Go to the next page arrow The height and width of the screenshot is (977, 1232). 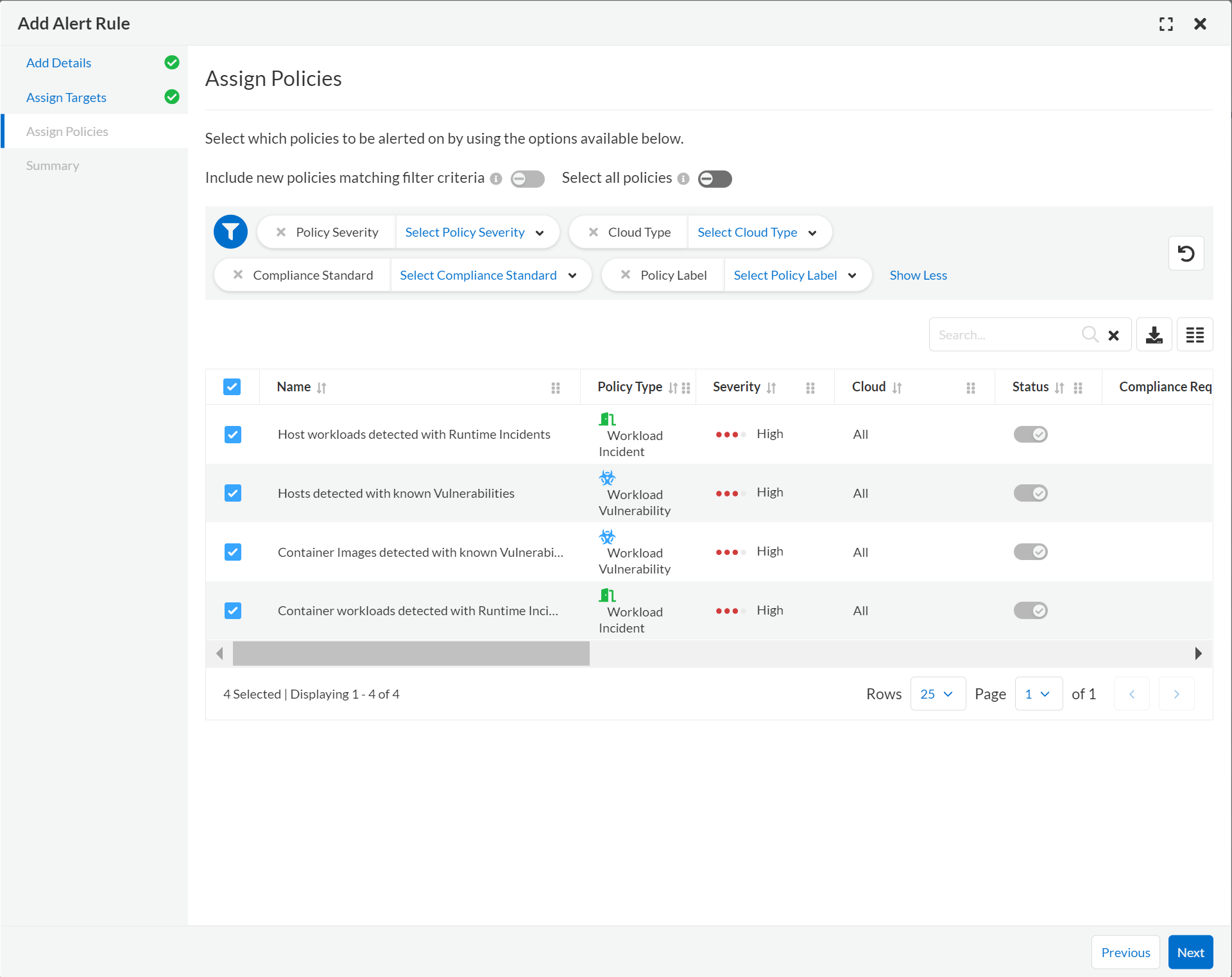(1176, 694)
